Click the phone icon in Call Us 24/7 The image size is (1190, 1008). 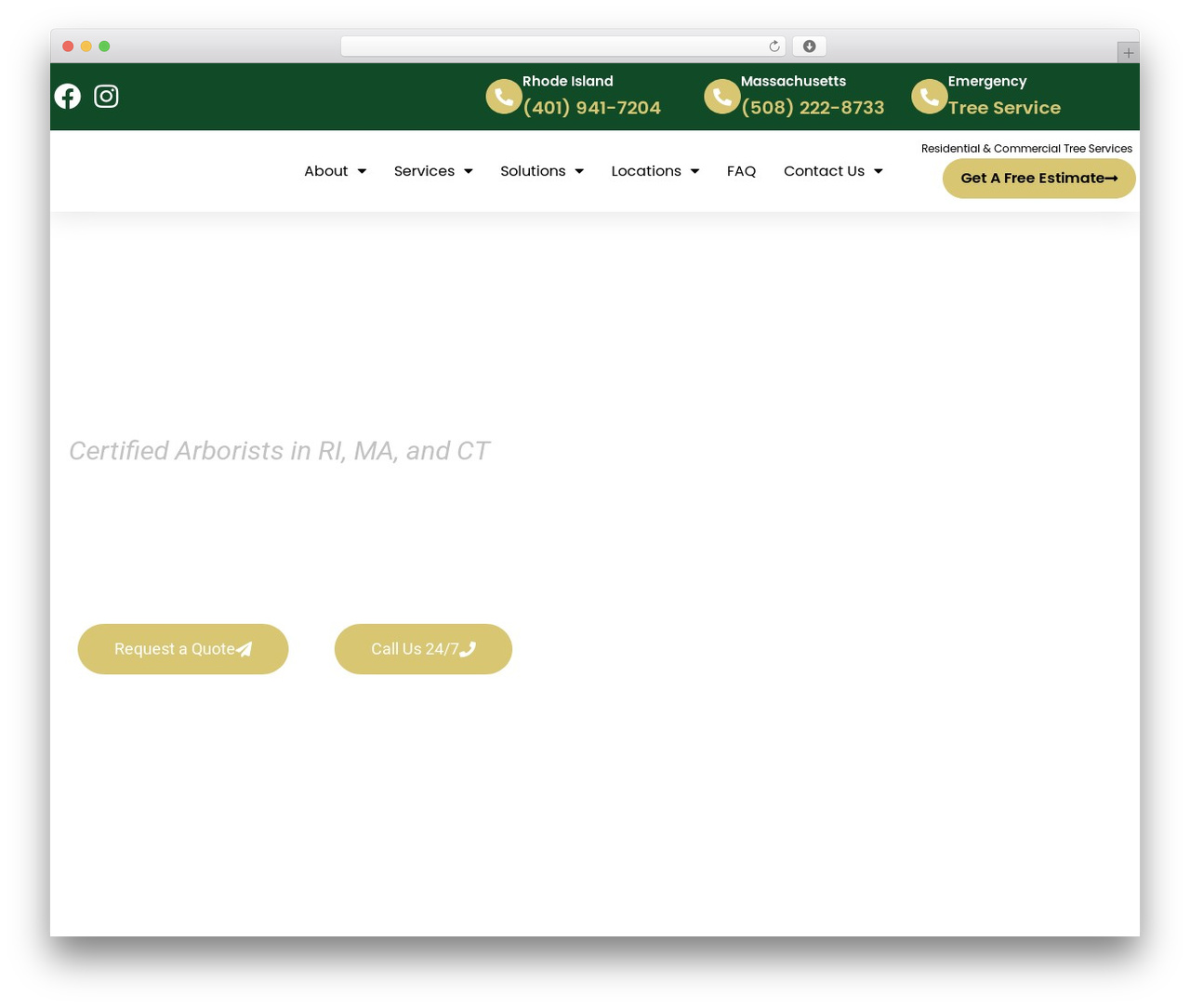pos(468,649)
